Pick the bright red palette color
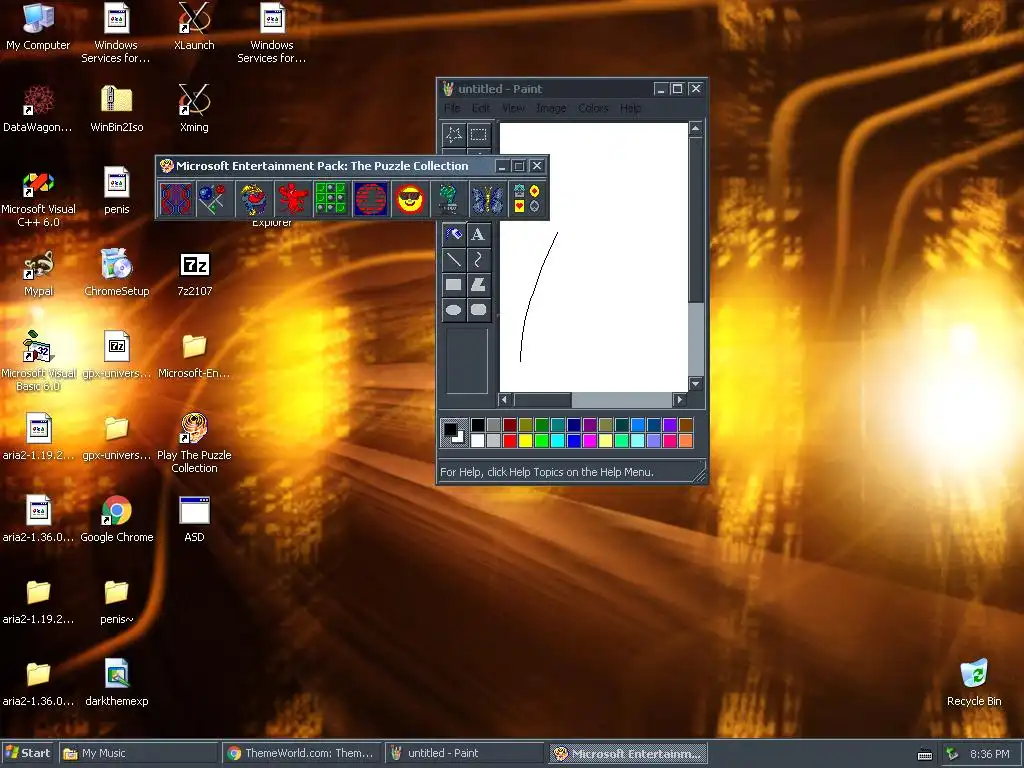This screenshot has height=768, width=1024. (509, 441)
